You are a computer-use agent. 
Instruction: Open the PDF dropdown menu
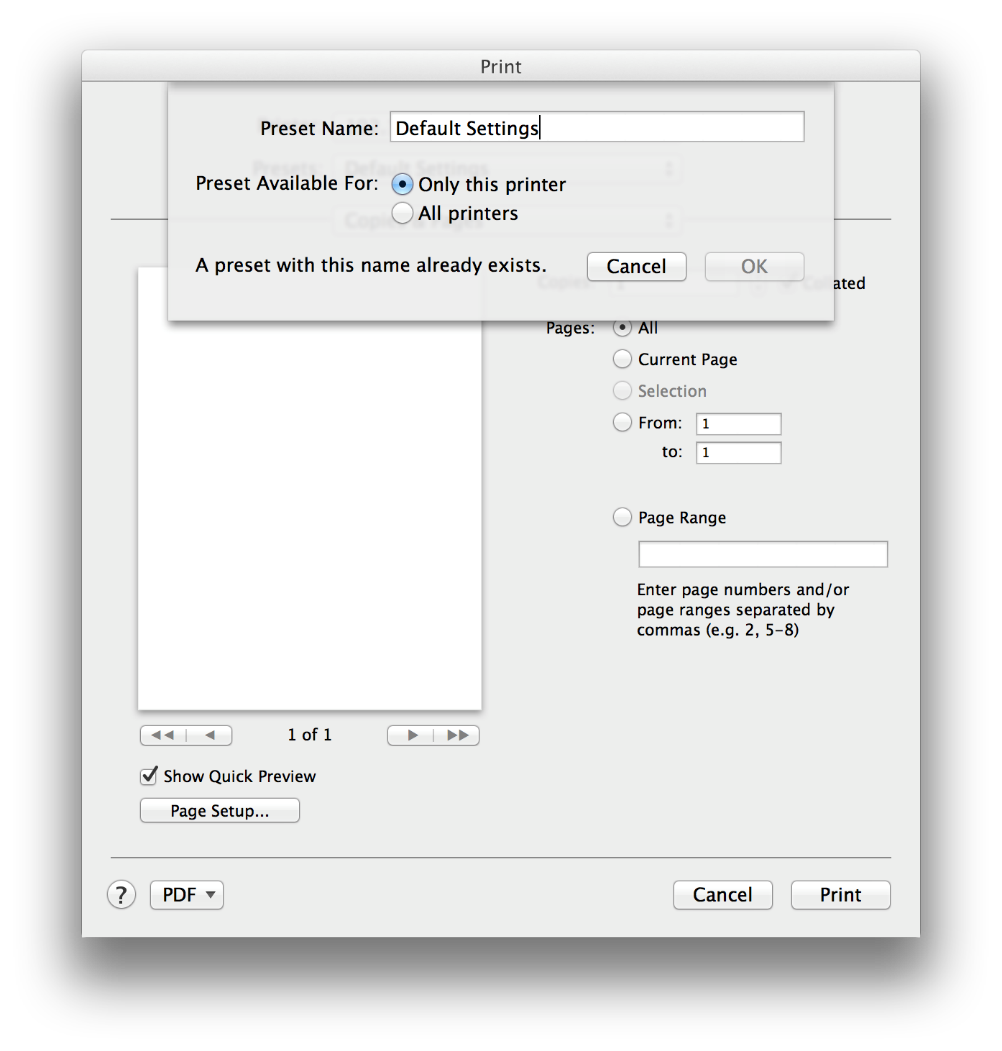tap(186, 895)
